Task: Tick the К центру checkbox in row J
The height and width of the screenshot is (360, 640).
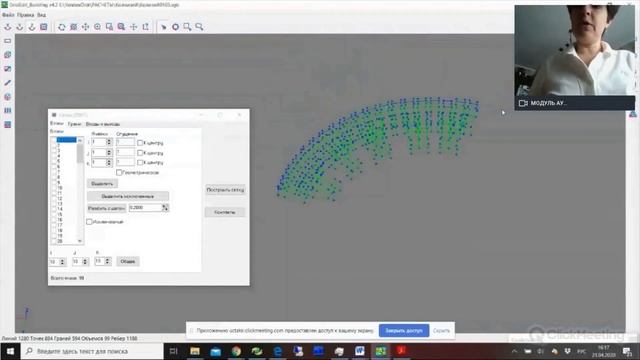Action: pyautogui.click(x=140, y=153)
